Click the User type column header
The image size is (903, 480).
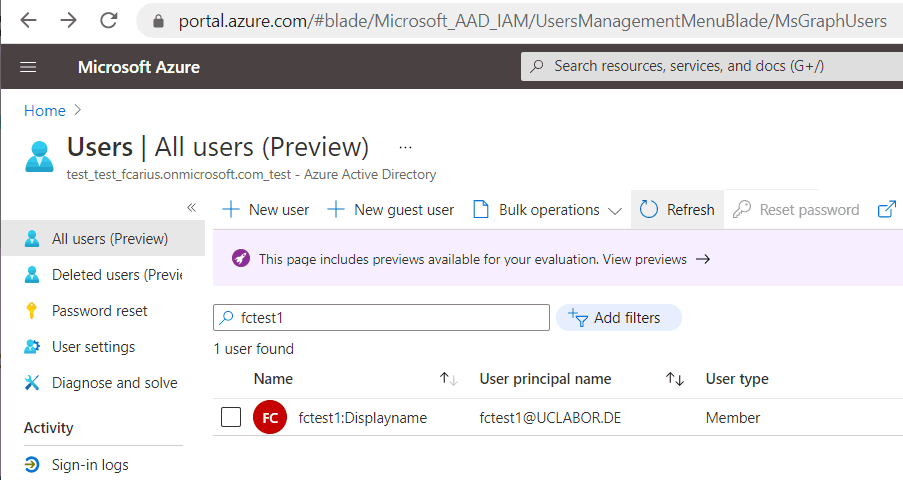(x=737, y=379)
